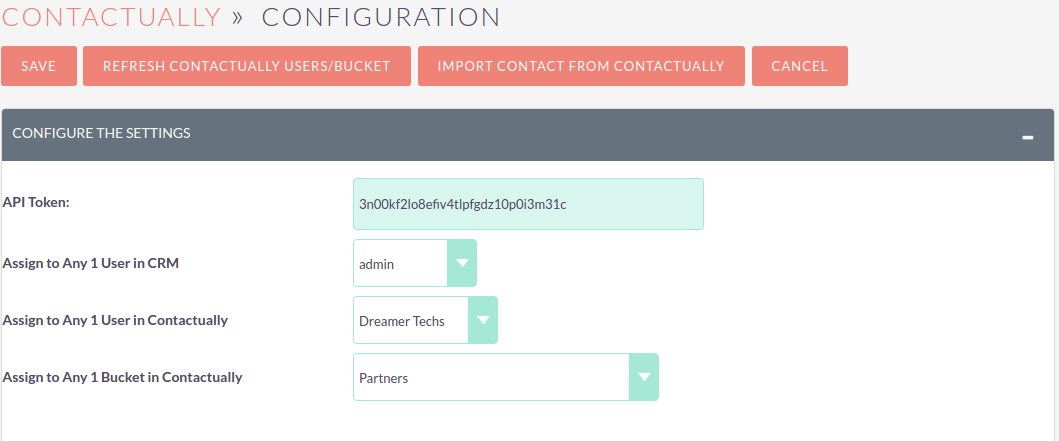Click the Configure the Settings header
This screenshot has height=441, width=1059.
coord(101,133)
